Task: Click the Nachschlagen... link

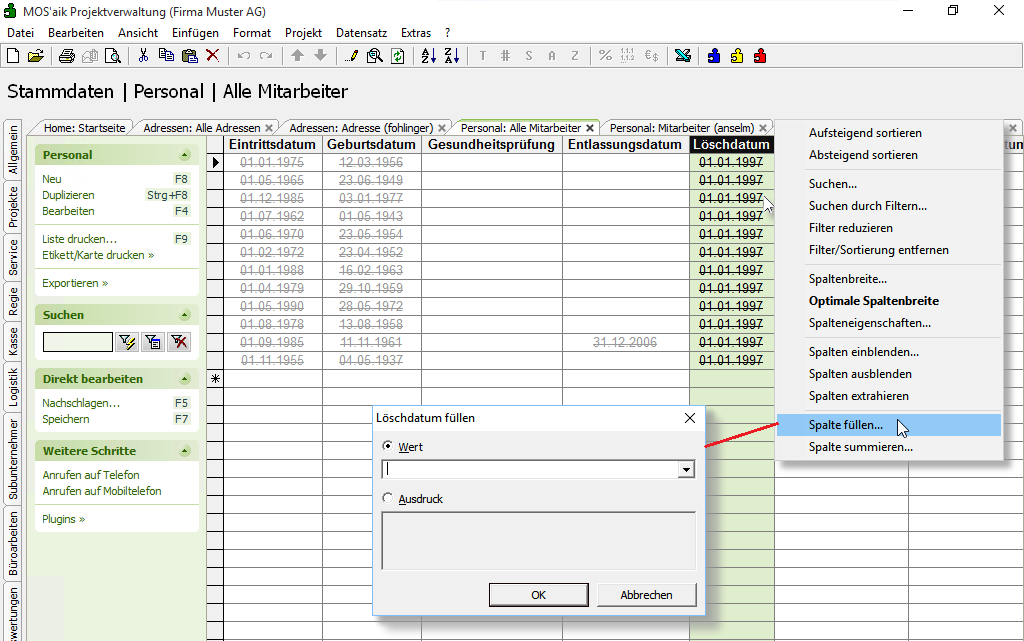Action: click(81, 403)
